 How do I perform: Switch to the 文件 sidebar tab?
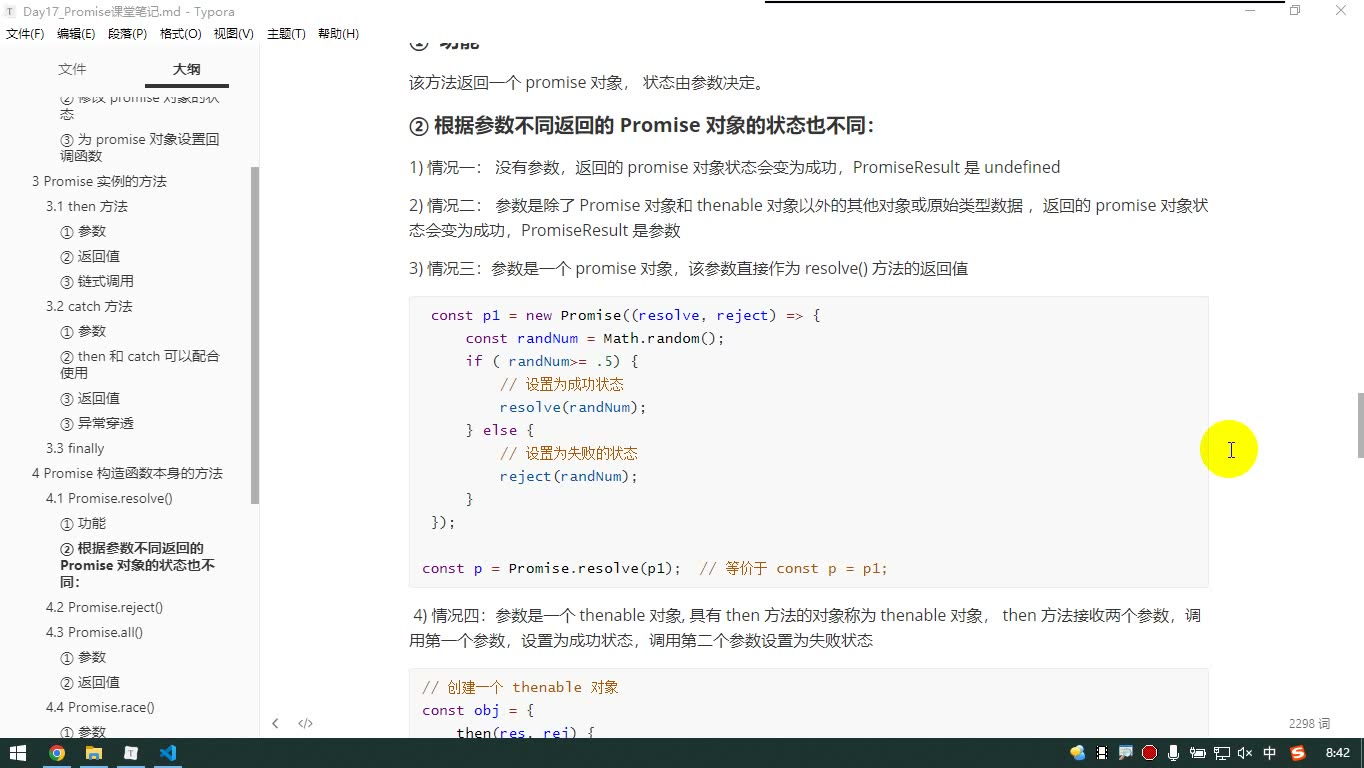tap(72, 69)
